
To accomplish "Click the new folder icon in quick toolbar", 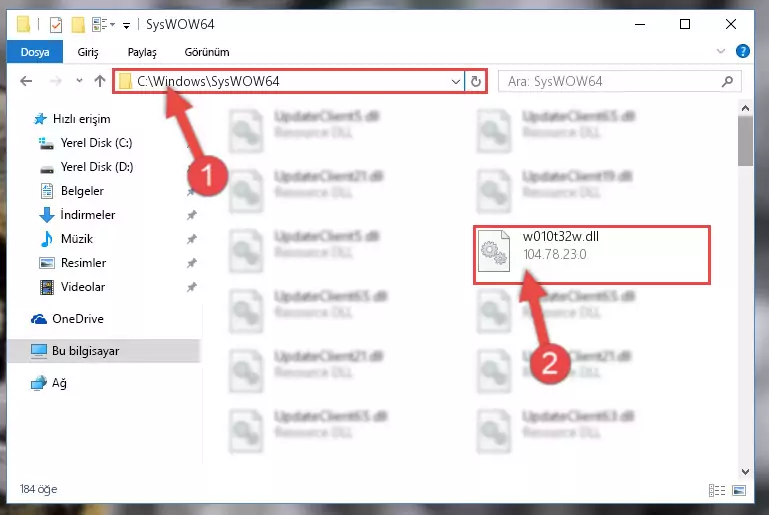I will [x=78, y=25].
